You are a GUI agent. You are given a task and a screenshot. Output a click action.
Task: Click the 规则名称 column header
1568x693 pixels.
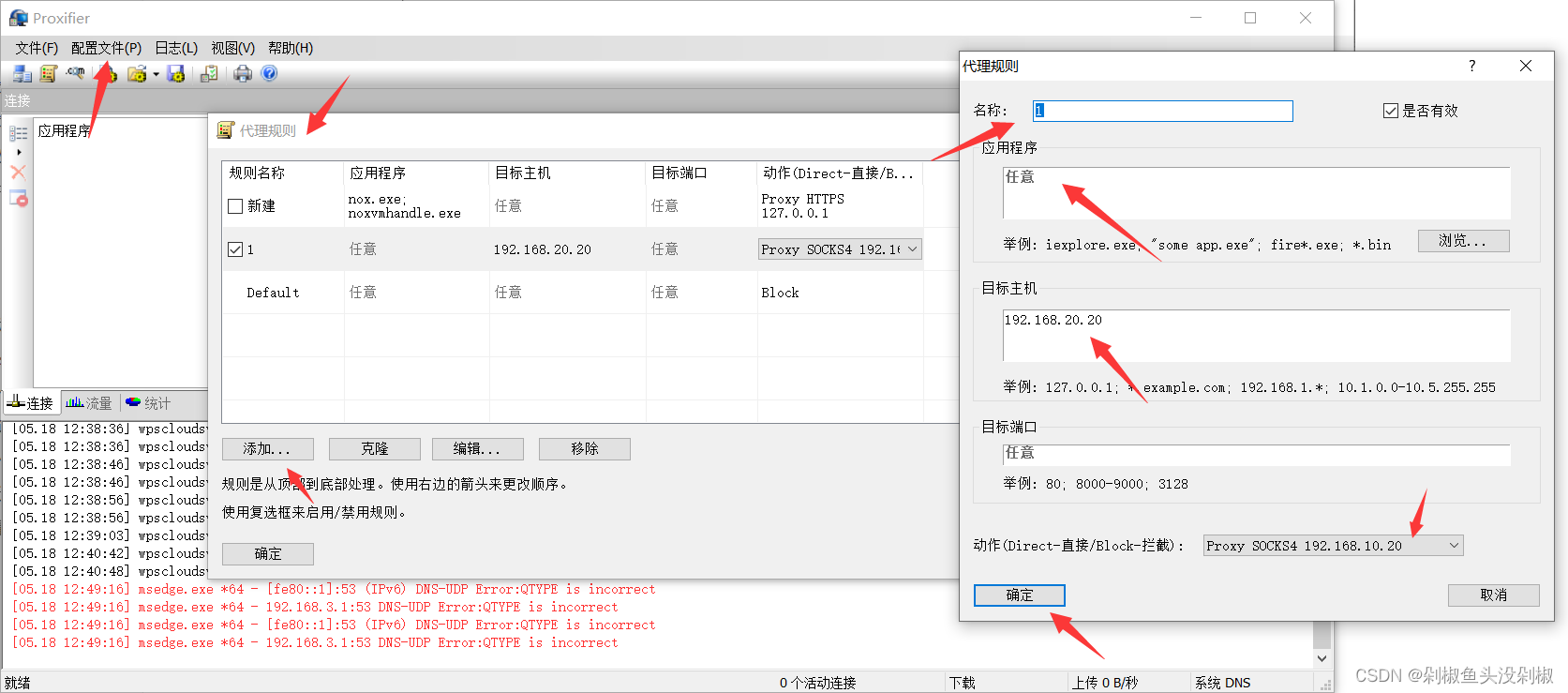click(x=283, y=173)
